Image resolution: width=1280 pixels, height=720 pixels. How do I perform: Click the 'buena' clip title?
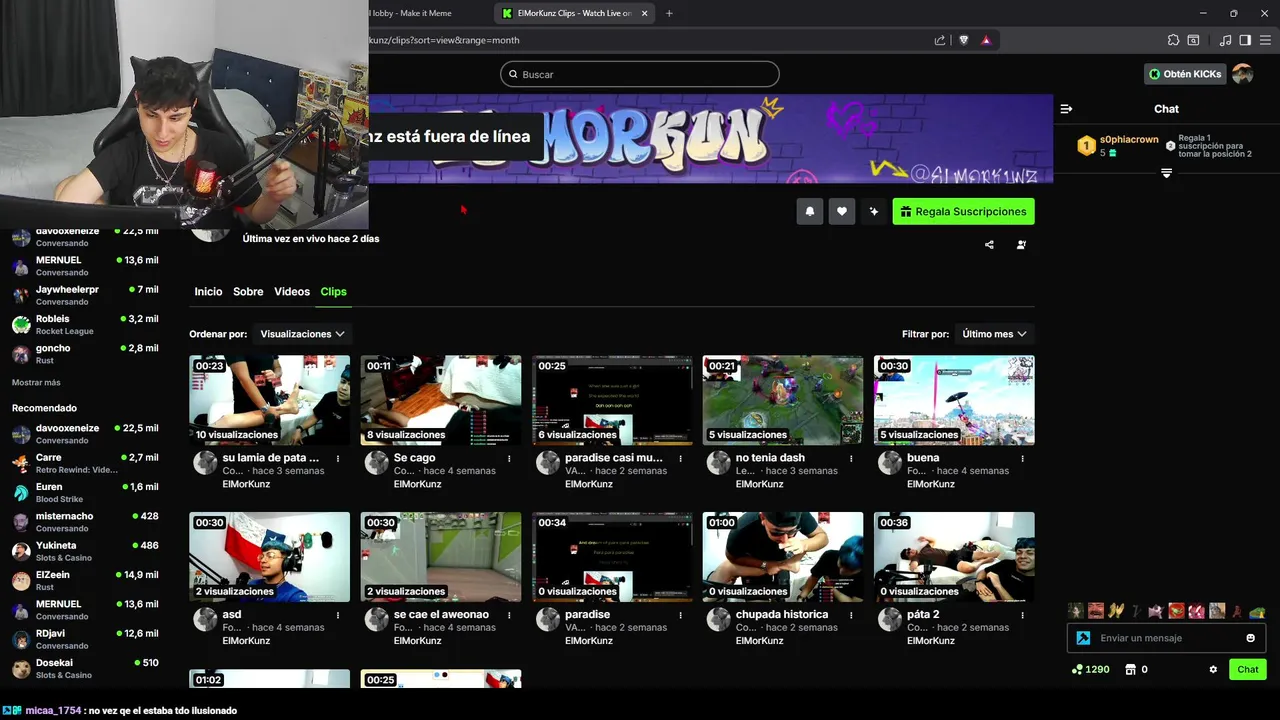click(x=923, y=458)
